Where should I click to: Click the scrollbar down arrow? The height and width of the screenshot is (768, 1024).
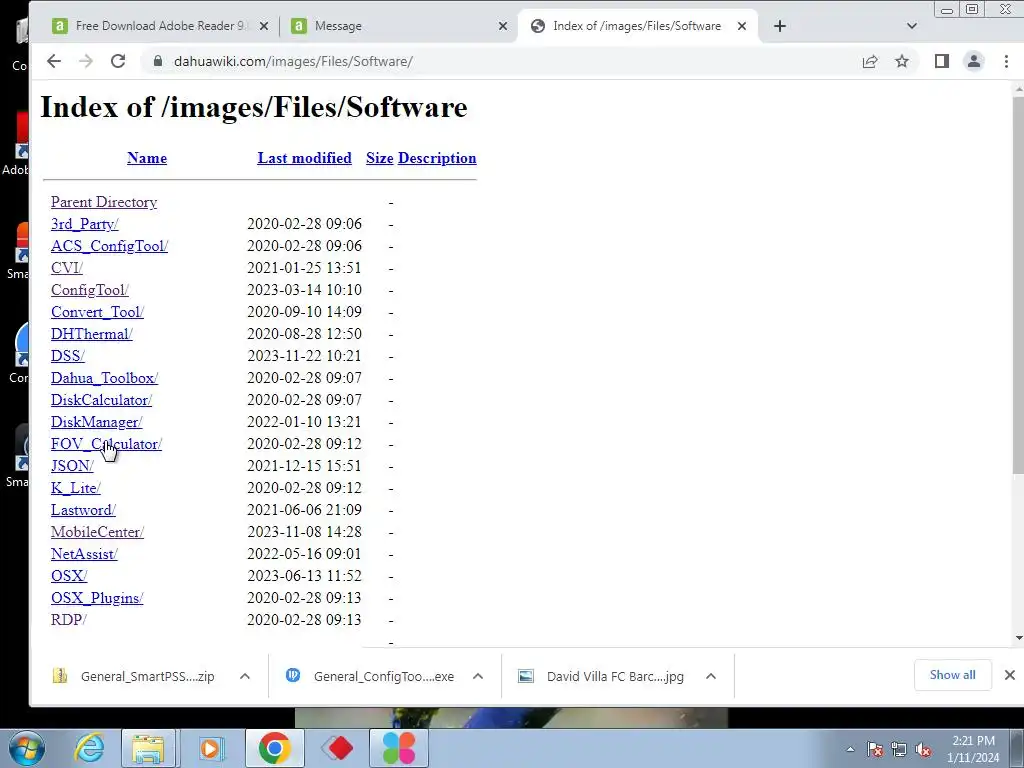tap(1018, 638)
